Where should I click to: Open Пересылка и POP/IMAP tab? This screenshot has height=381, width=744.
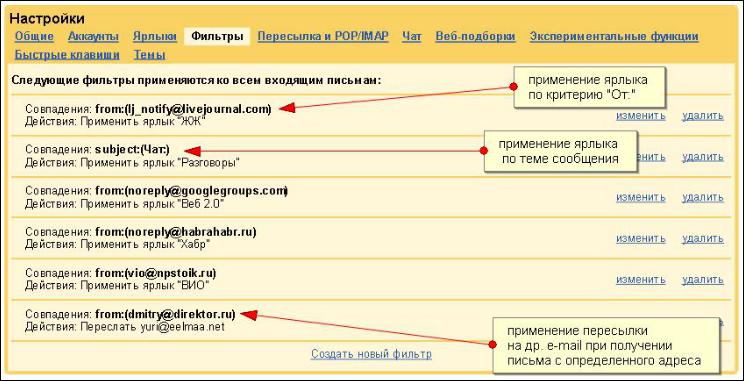(323, 37)
